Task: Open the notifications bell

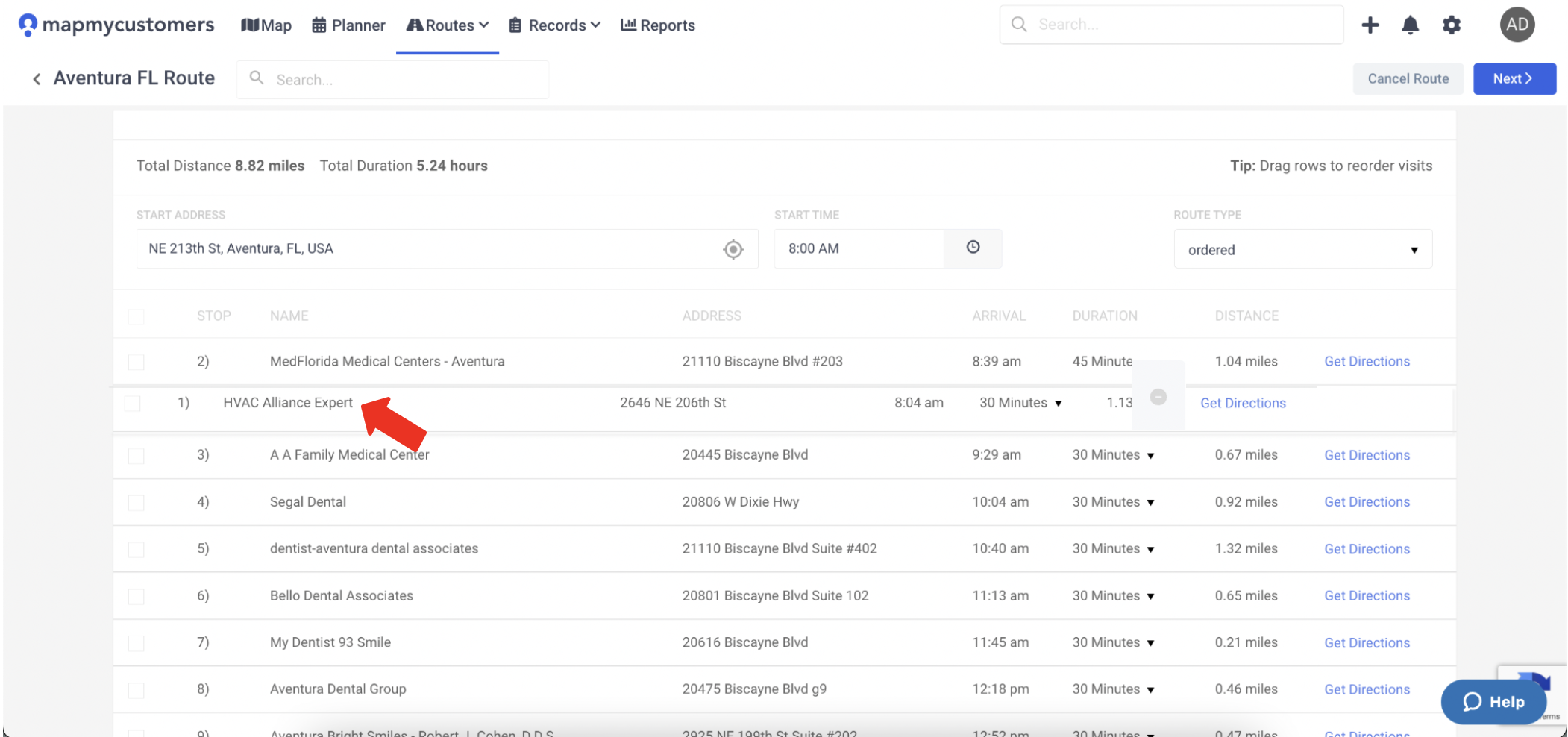Action: pos(1409,25)
